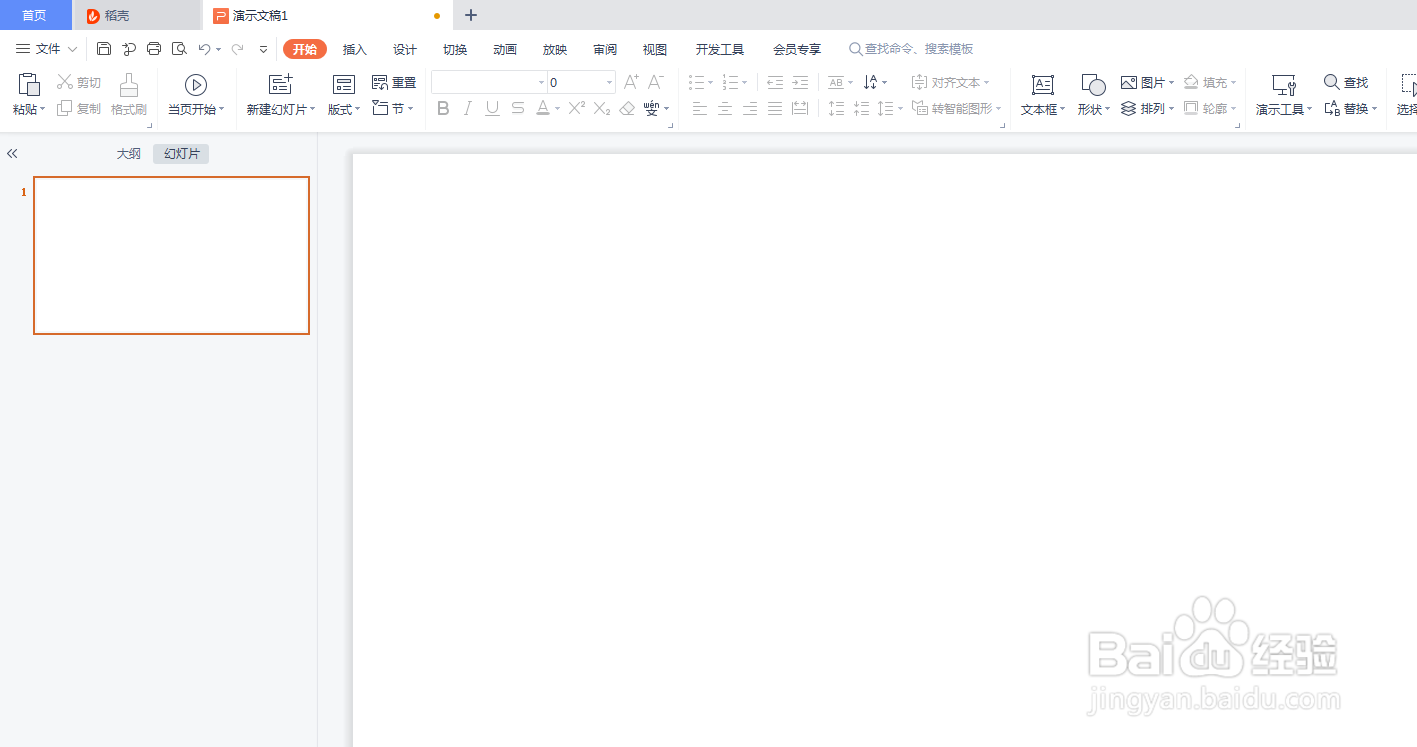Click the eraser clear-formatting icon
The width and height of the screenshot is (1417, 747).
click(627, 108)
